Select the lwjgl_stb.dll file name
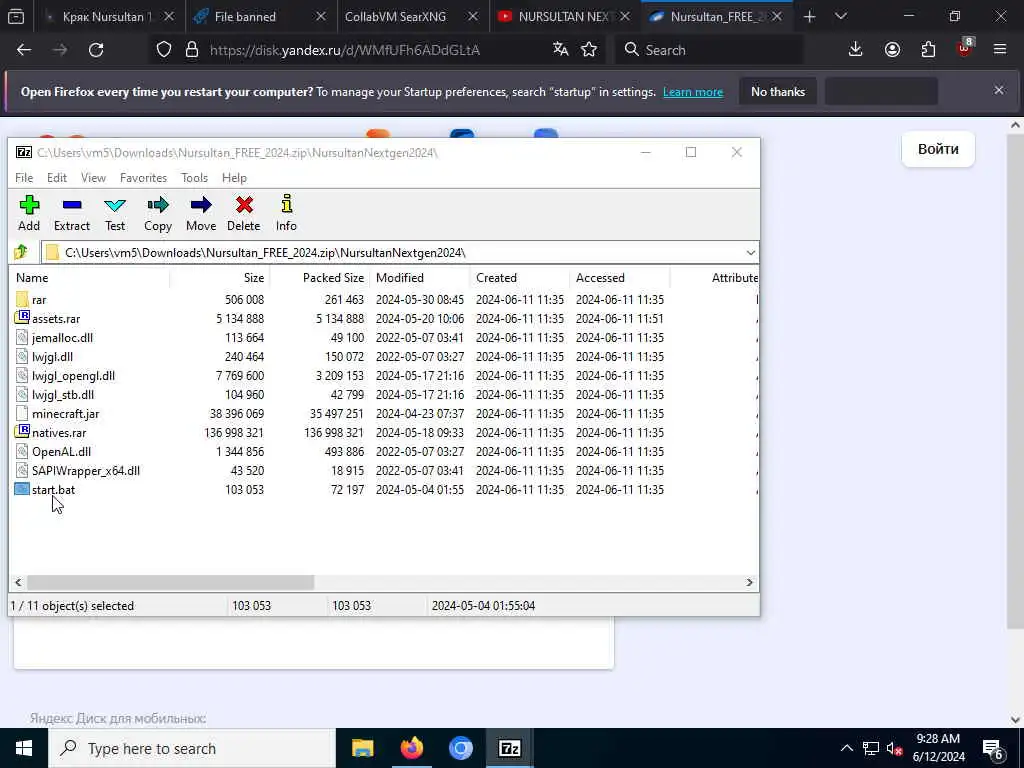1024x768 pixels. 63,394
